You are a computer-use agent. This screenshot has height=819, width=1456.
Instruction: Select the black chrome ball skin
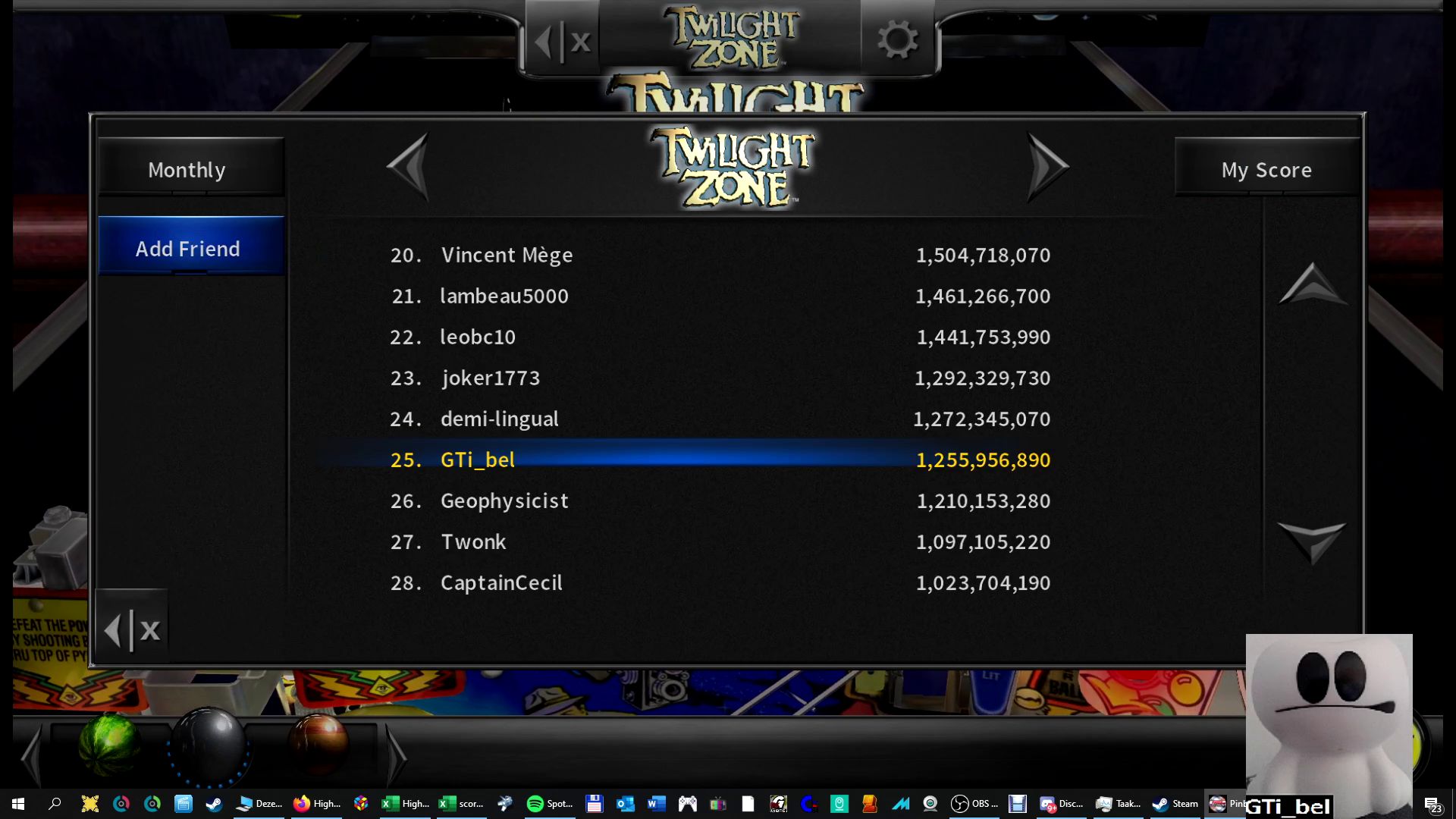(209, 746)
